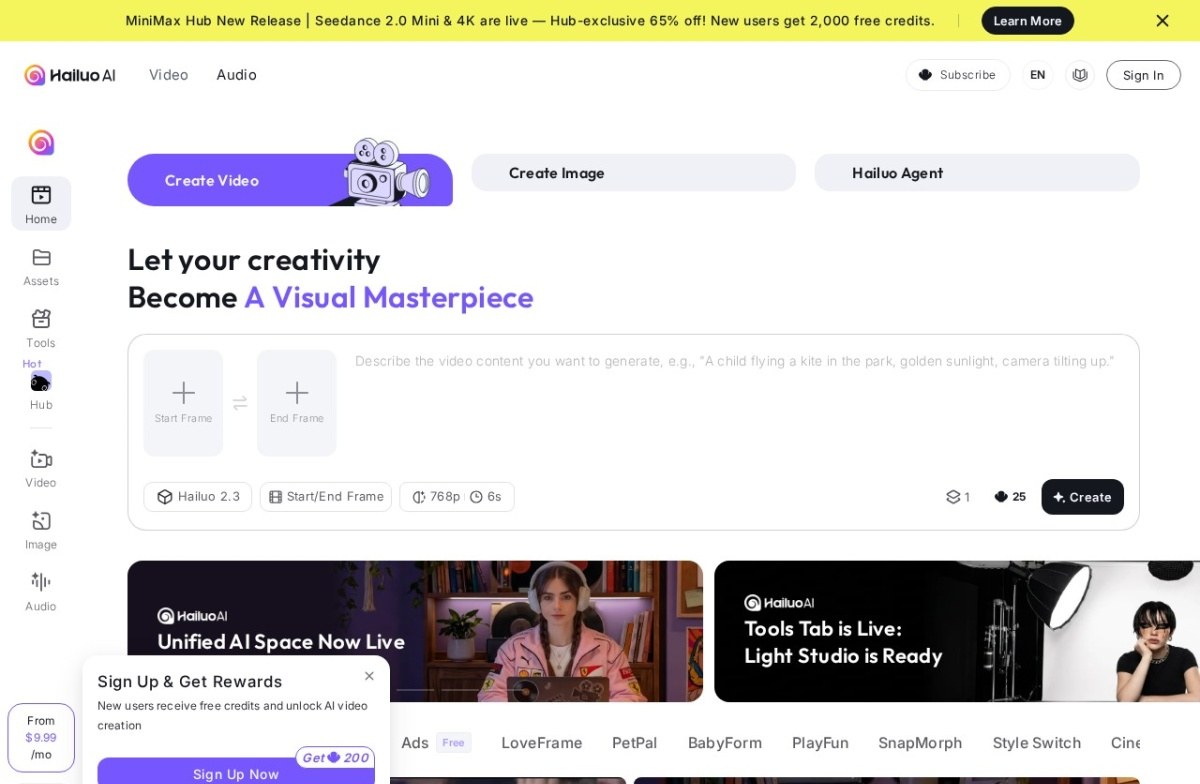This screenshot has height=784, width=1200.
Task: Select the Style Switch template category
Action: click(1037, 743)
